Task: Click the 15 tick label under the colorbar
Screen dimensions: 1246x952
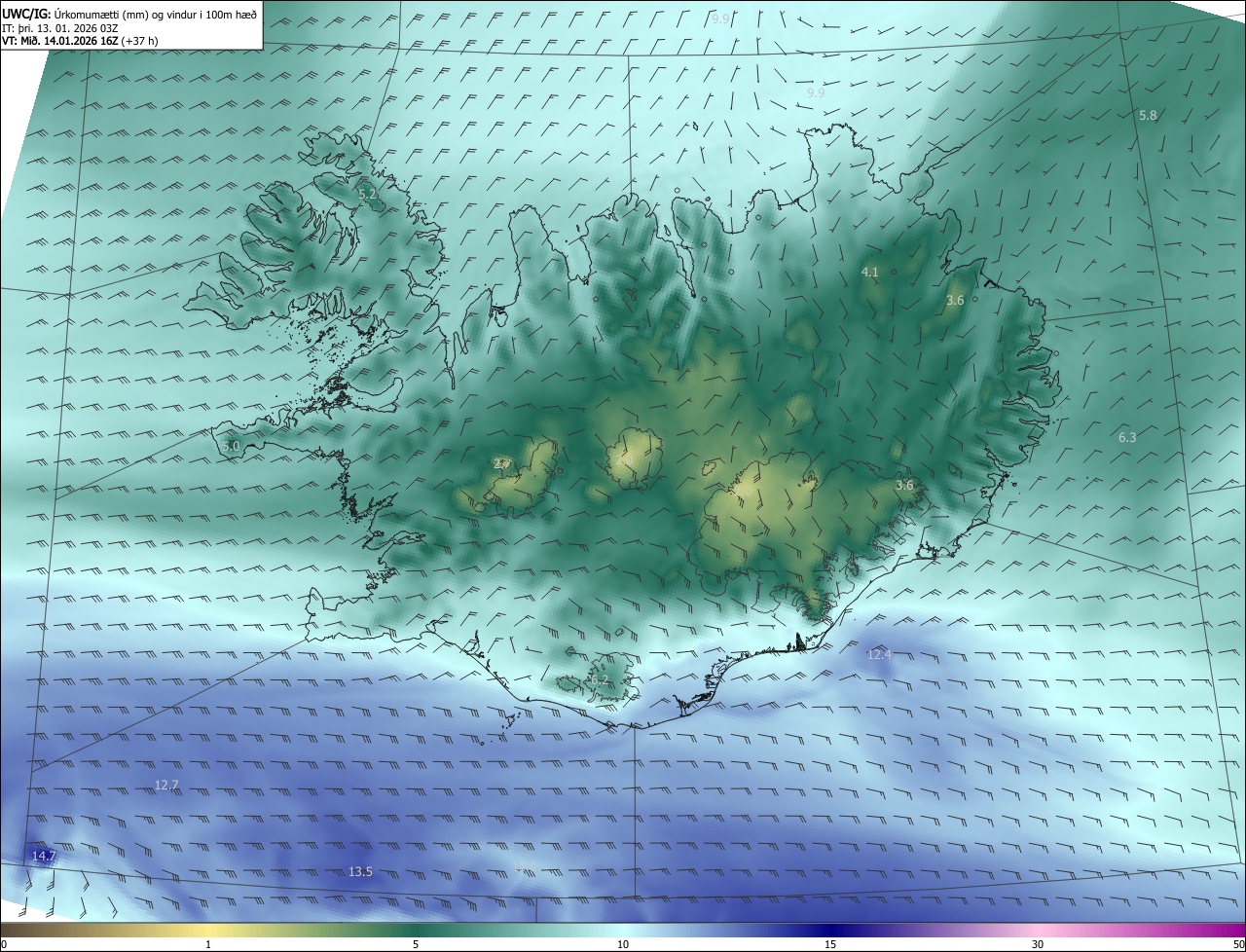Action: (830, 944)
